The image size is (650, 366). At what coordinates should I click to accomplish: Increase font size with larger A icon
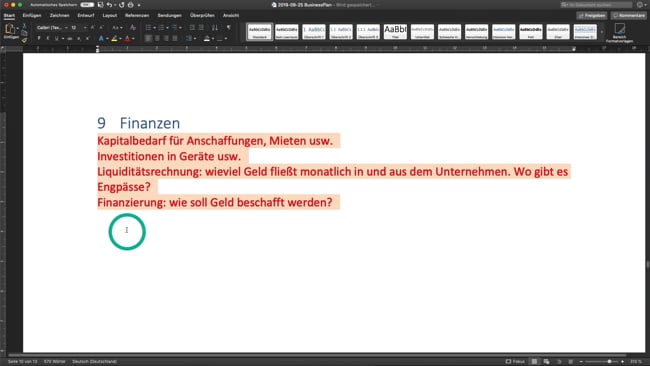[x=92, y=27]
